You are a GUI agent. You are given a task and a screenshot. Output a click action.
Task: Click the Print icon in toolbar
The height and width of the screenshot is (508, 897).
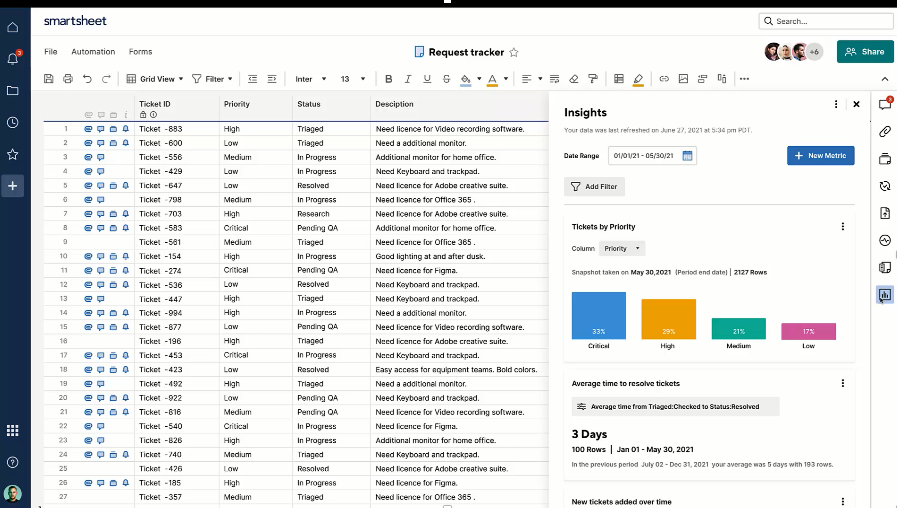click(68, 79)
